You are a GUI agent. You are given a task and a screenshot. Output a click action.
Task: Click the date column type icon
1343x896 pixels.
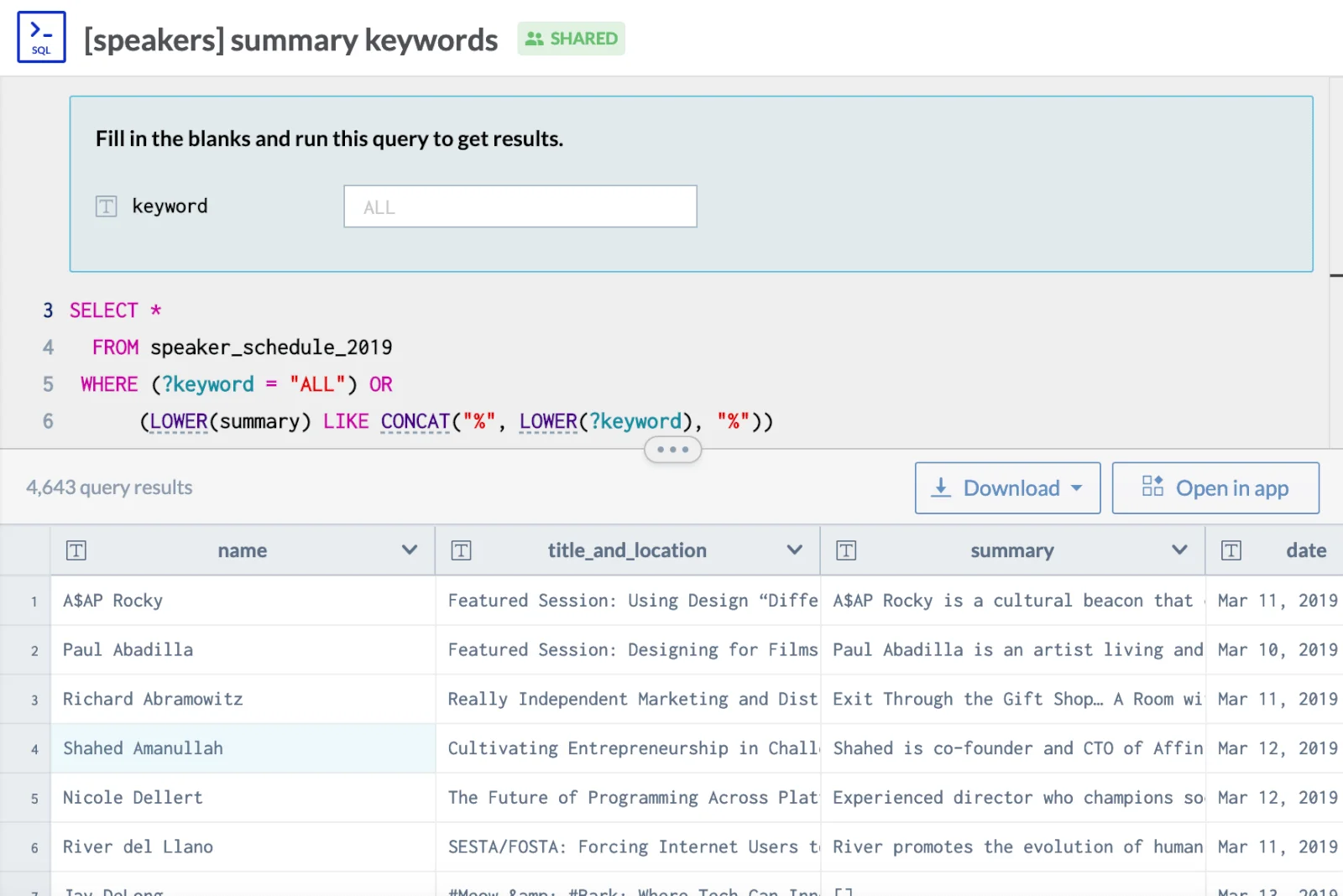click(1231, 550)
